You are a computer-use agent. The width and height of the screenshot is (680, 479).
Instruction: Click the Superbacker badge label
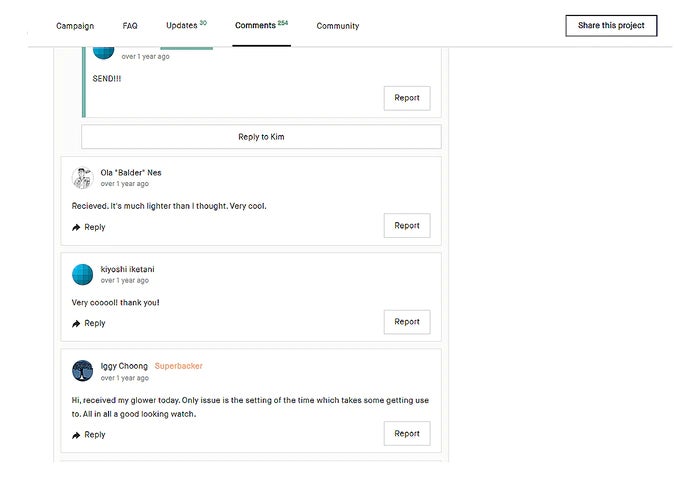pyautogui.click(x=178, y=366)
